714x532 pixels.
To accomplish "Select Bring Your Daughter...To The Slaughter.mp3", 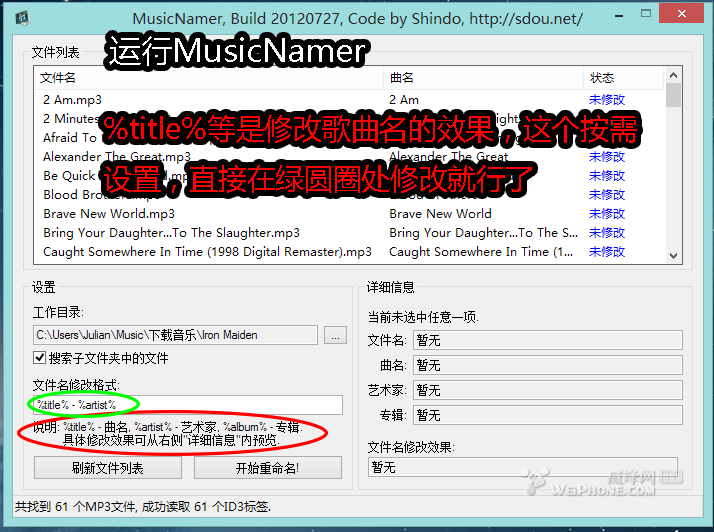I will coord(171,233).
